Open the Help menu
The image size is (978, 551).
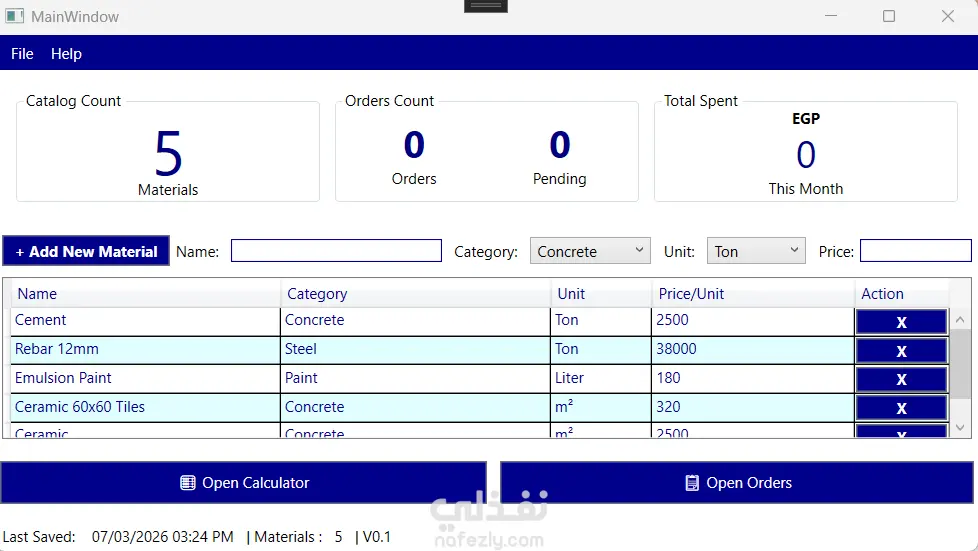tap(66, 54)
